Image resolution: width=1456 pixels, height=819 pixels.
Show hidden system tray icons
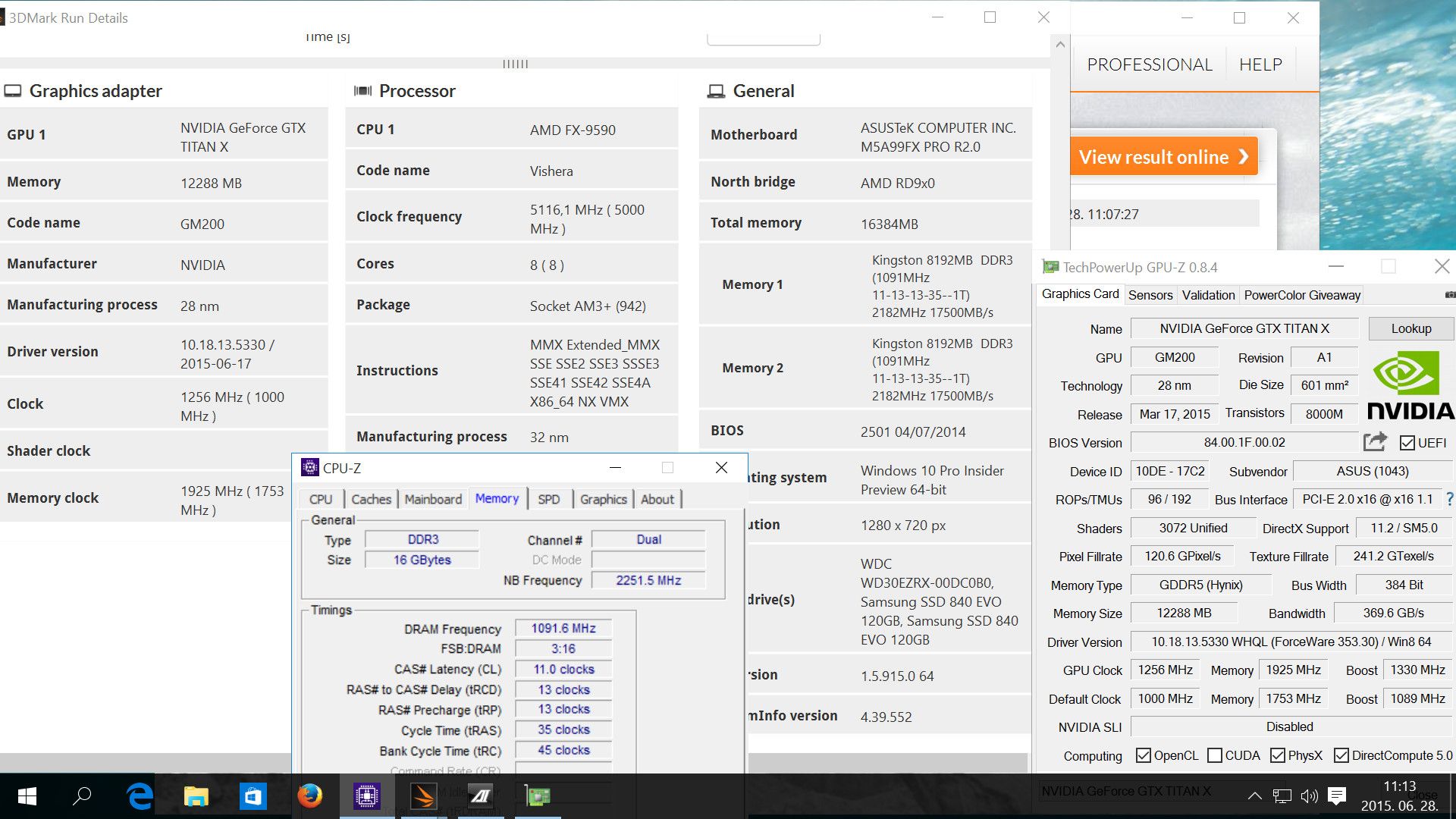point(1254,796)
